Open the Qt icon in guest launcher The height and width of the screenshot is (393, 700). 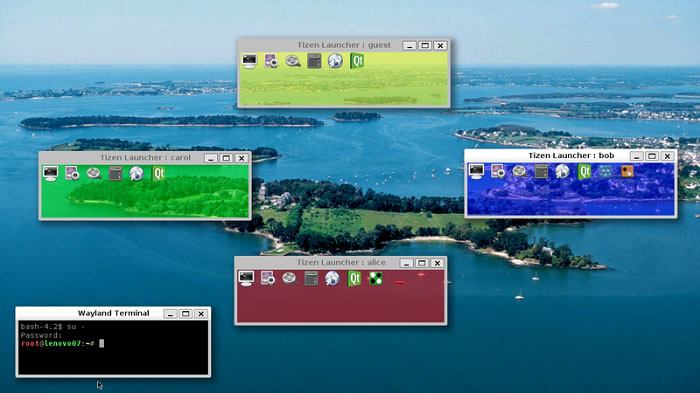357,60
